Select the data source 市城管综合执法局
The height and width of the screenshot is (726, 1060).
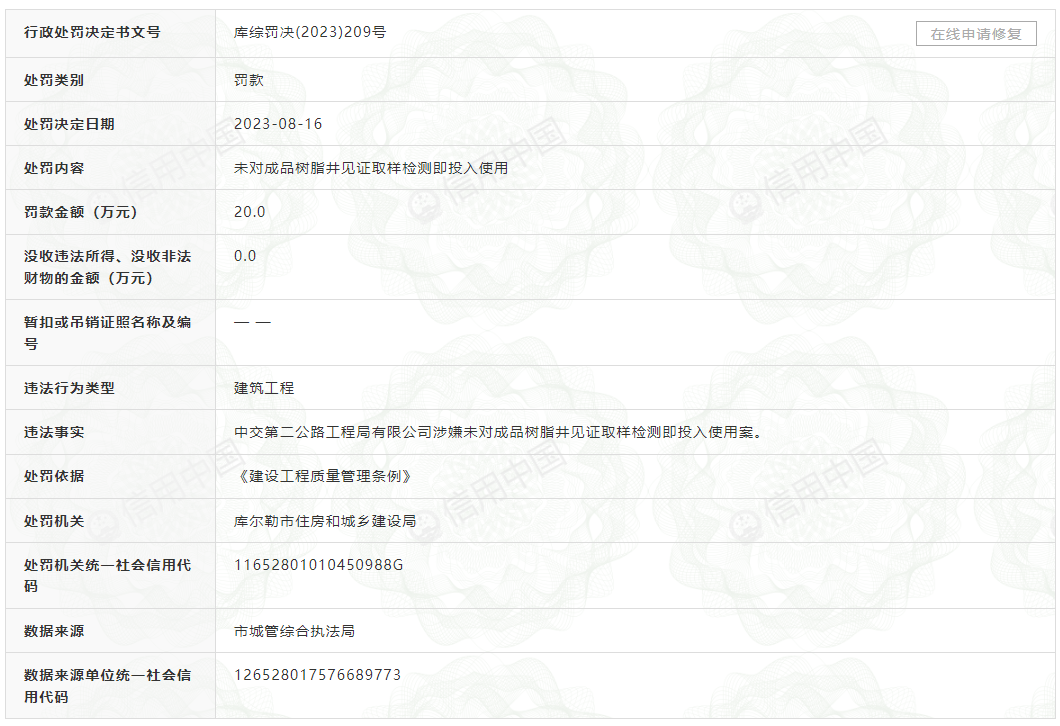coord(294,631)
